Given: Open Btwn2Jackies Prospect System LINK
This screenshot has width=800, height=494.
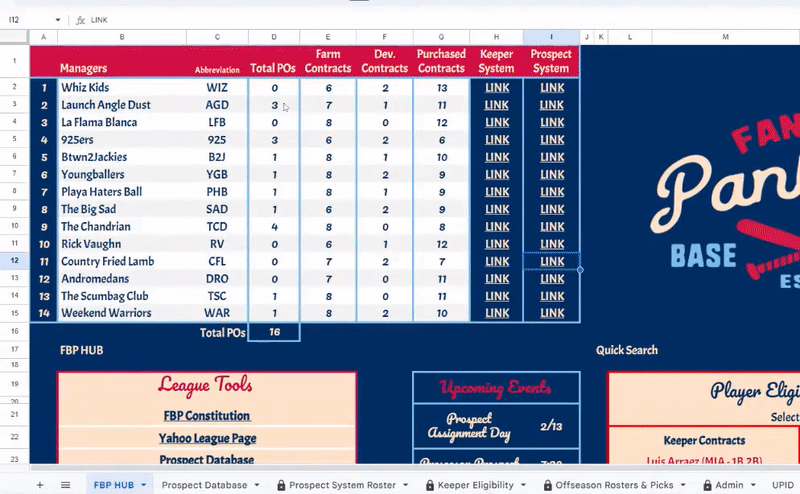Looking at the screenshot, I should pos(552,157).
